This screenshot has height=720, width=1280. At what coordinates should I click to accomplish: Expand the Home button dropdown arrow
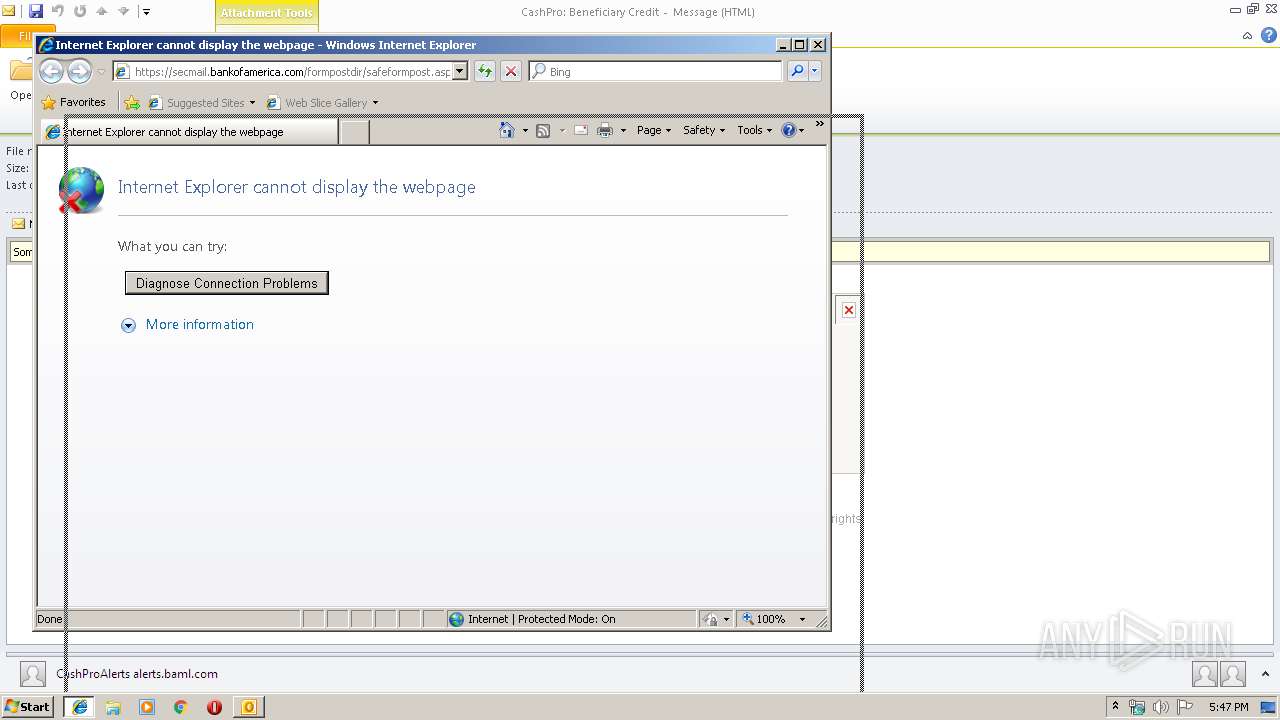click(525, 131)
